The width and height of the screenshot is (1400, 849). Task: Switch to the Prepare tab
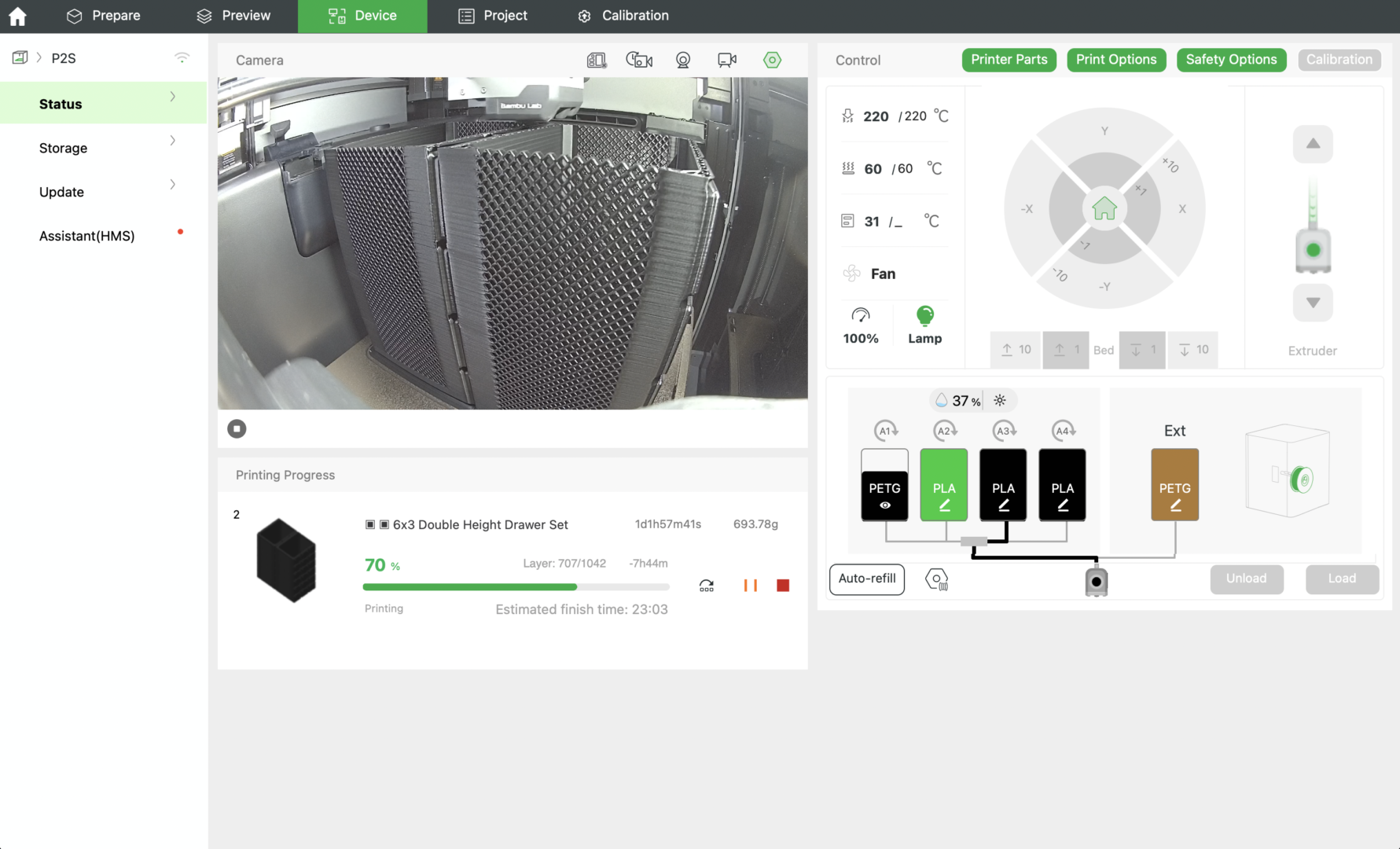[103, 16]
